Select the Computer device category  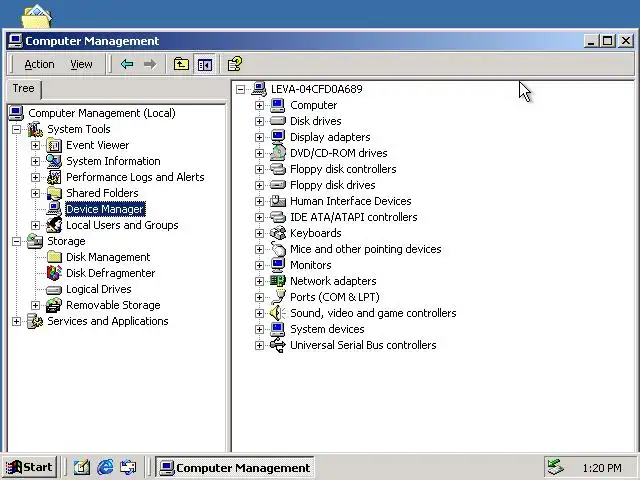click(313, 105)
